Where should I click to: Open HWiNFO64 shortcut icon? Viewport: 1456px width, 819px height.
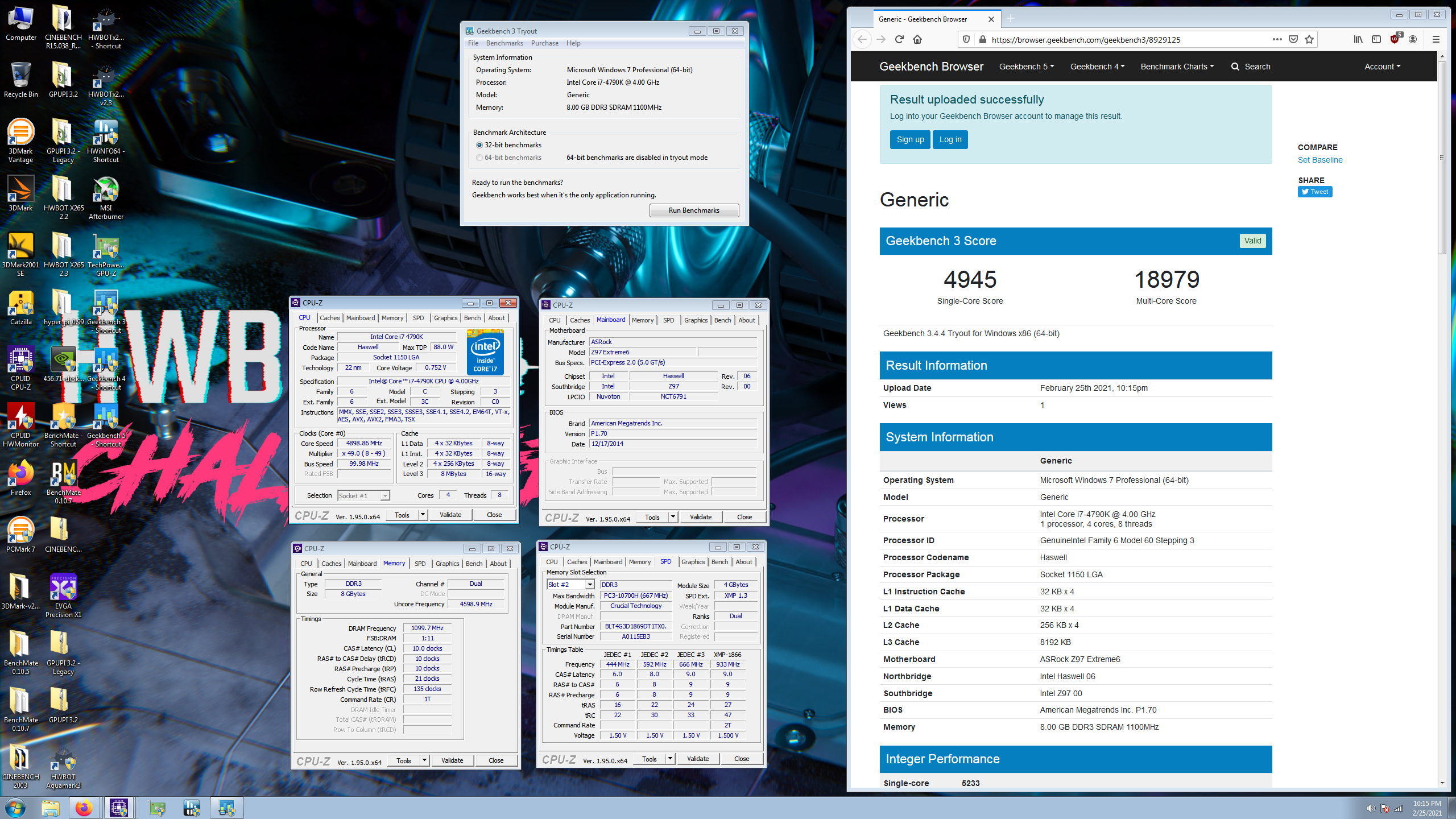coord(106,140)
